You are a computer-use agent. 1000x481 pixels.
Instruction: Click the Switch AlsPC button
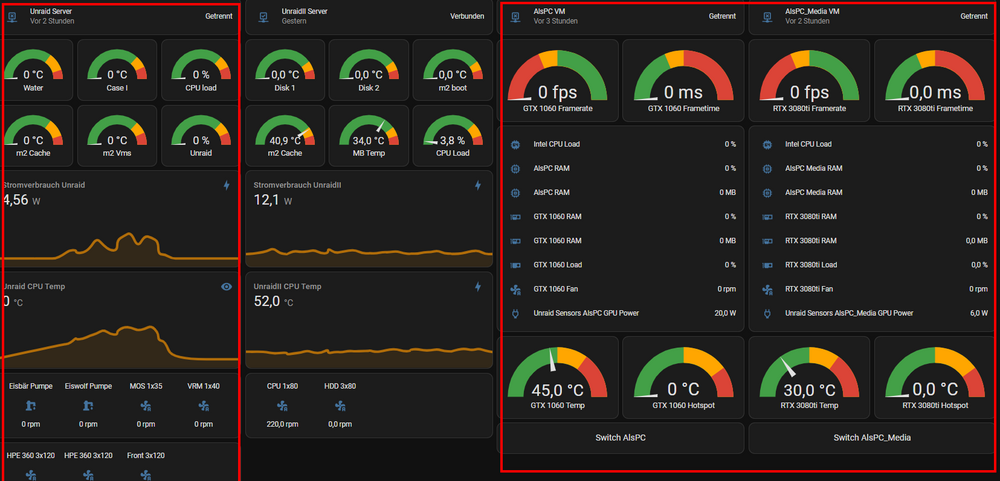pyautogui.click(x=621, y=438)
